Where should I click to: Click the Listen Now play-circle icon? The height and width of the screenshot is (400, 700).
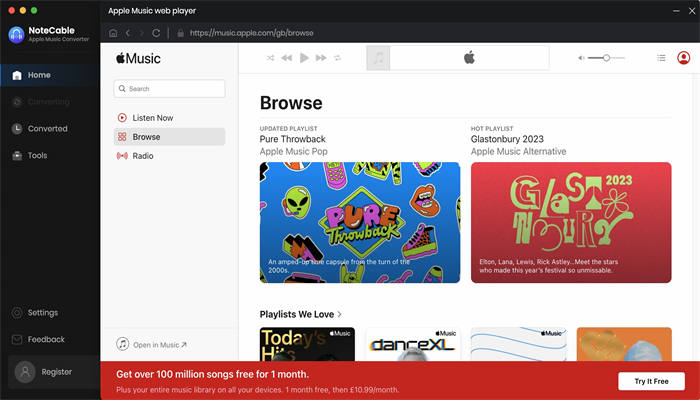(x=122, y=118)
